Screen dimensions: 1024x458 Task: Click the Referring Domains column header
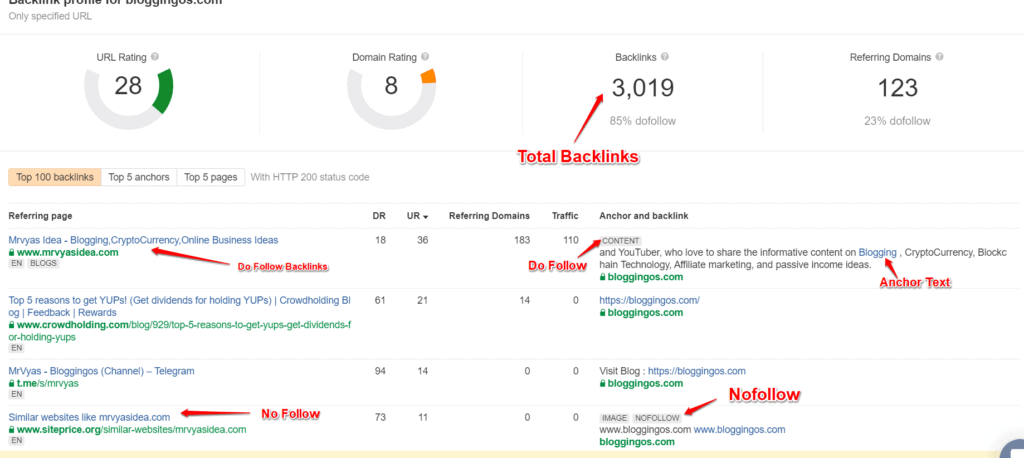tap(489, 216)
